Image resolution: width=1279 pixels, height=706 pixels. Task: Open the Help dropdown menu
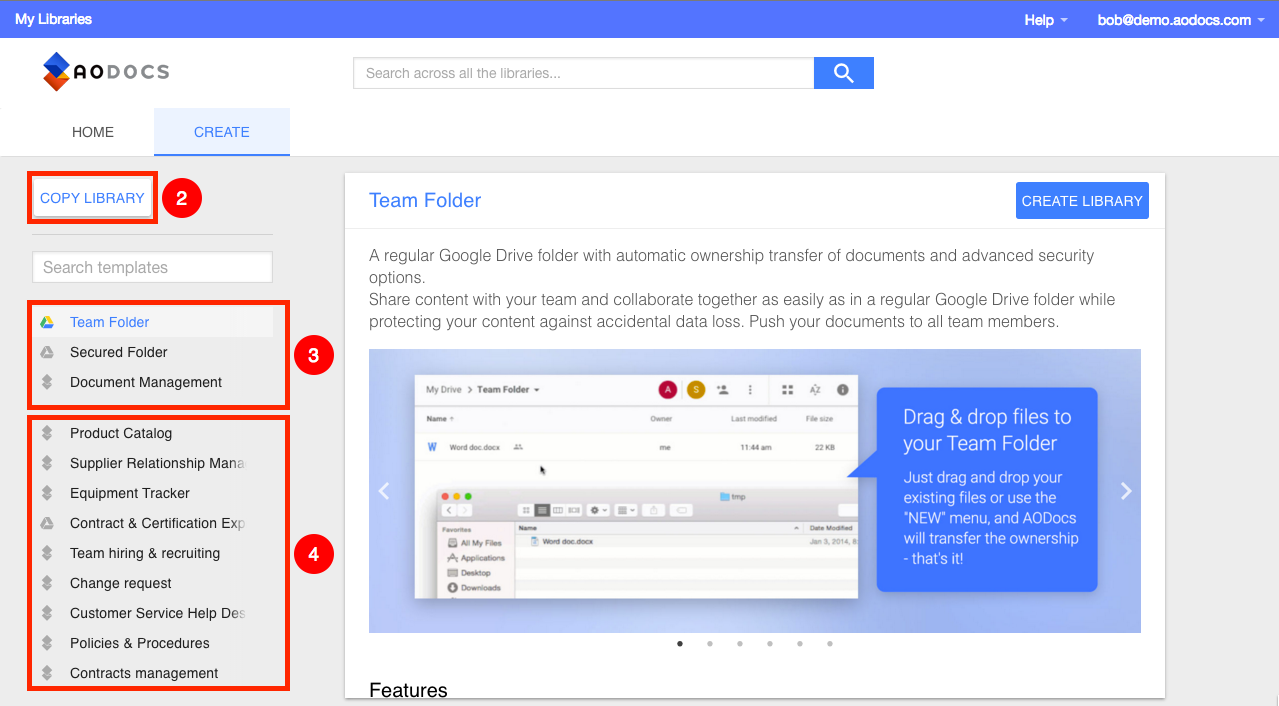1046,20
